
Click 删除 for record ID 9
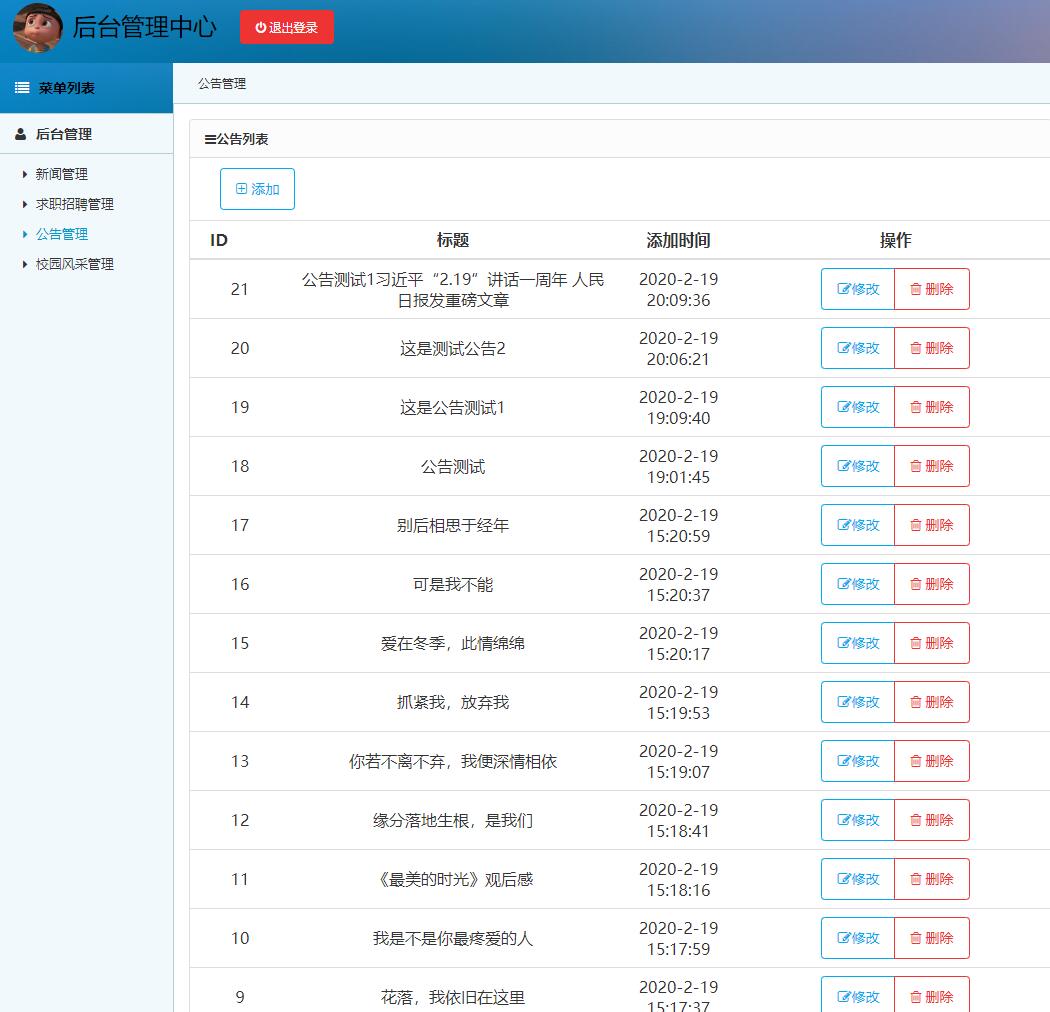click(x=932, y=996)
